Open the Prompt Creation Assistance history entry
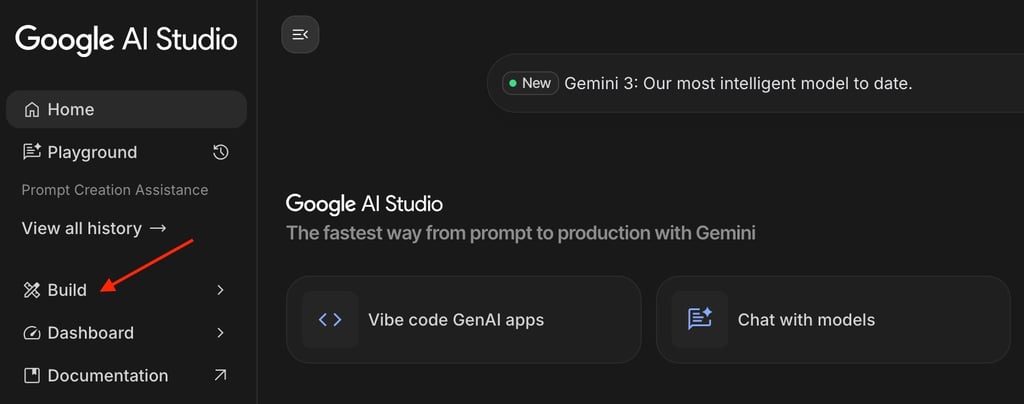The width and height of the screenshot is (1024, 404). click(x=115, y=190)
